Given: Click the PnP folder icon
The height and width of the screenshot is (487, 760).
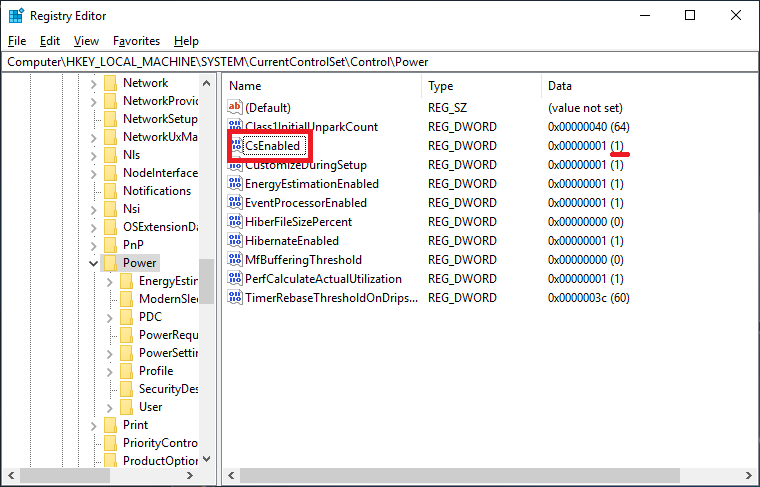Looking at the screenshot, I should click(111, 245).
